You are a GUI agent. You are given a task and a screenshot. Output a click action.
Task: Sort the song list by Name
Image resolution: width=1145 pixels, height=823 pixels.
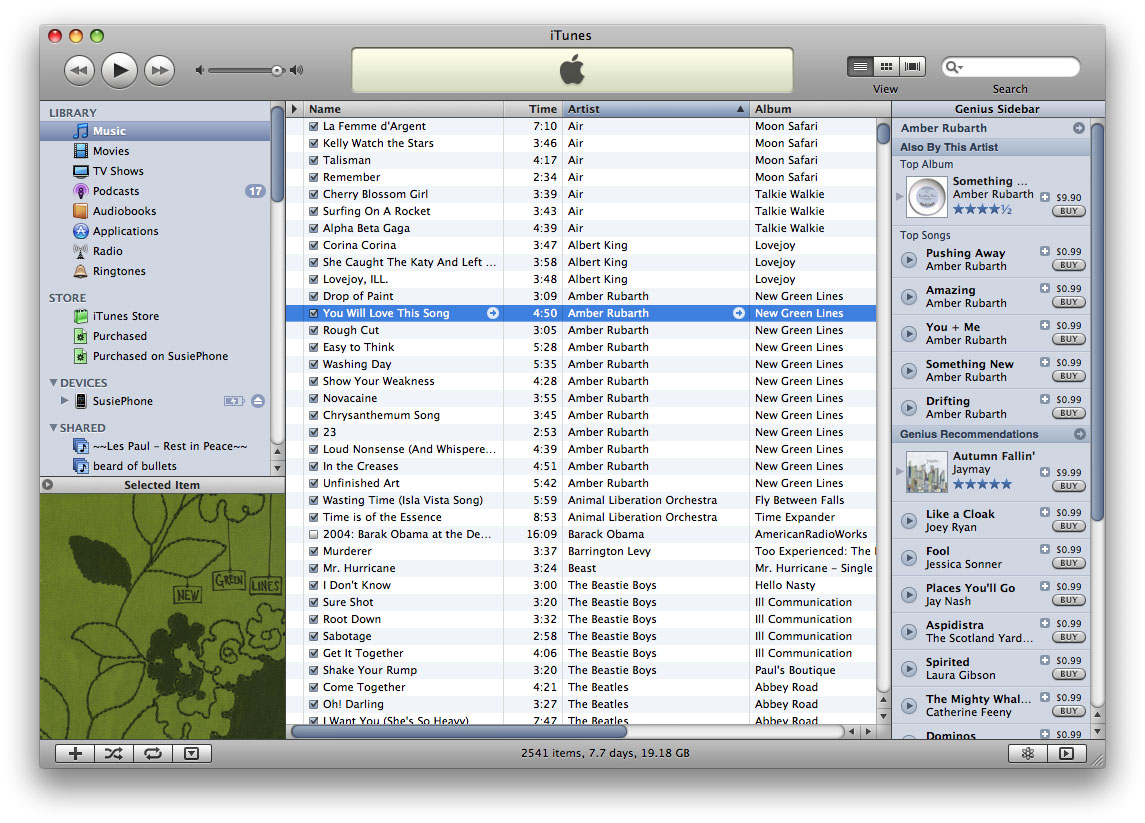(x=403, y=109)
